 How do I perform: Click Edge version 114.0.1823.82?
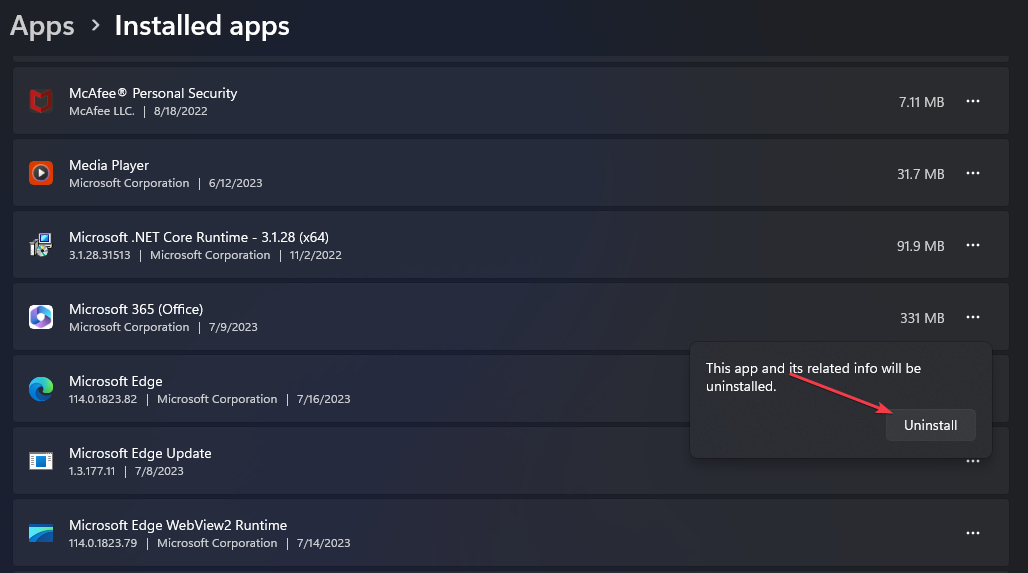click(103, 399)
